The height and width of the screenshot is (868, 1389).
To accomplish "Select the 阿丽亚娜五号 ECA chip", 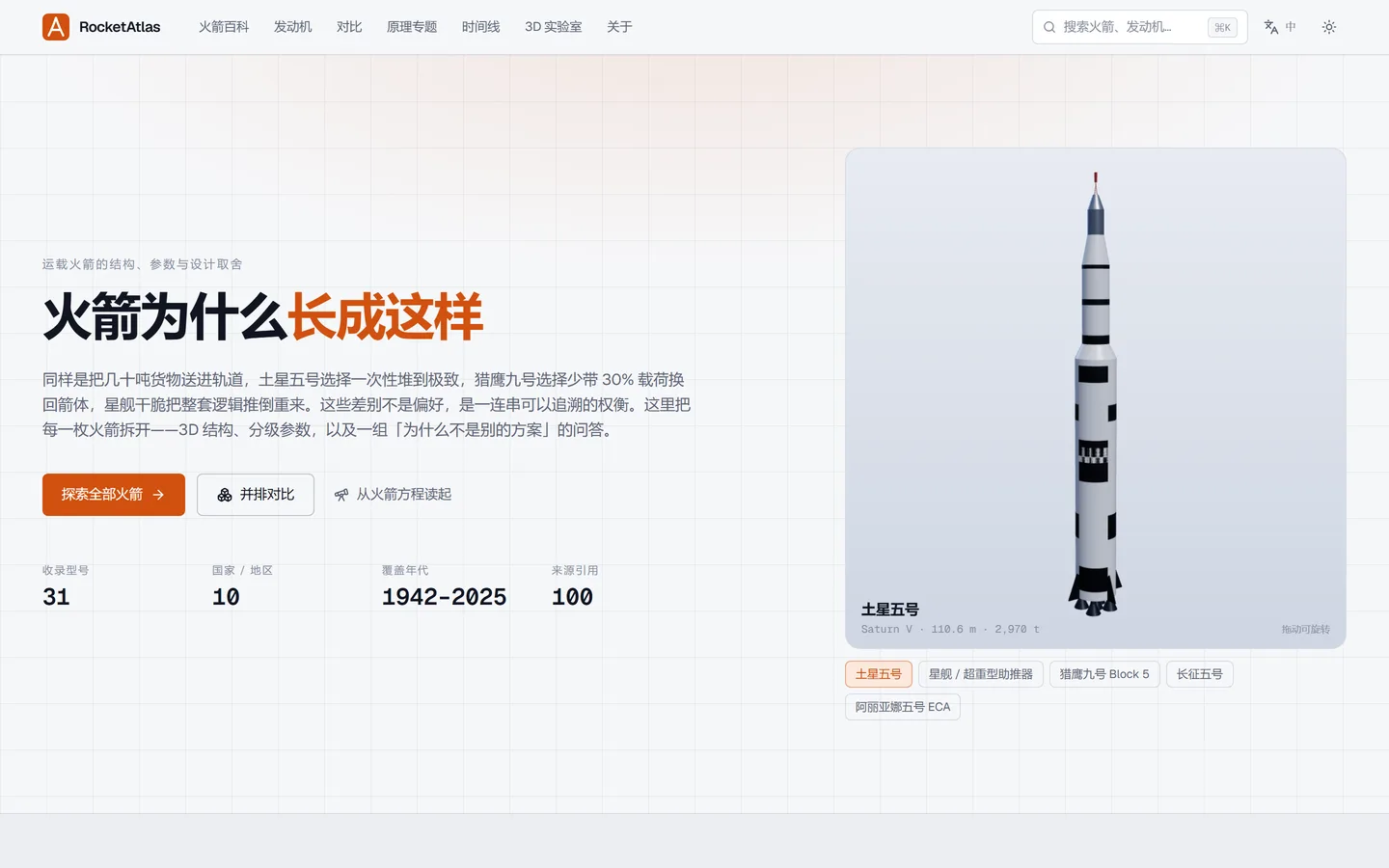I will 903,707.
